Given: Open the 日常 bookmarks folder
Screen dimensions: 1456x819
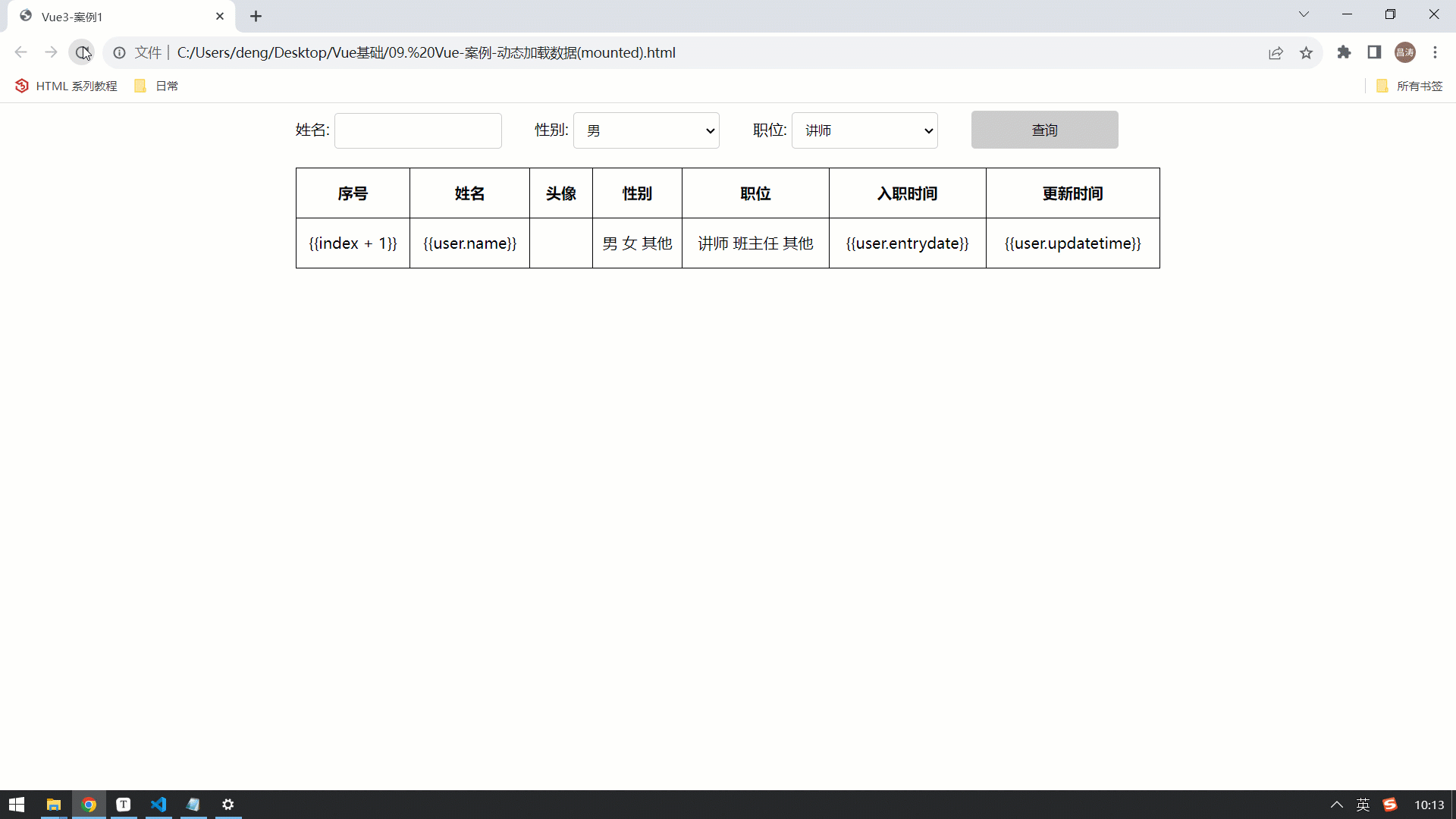Looking at the screenshot, I should click(156, 86).
